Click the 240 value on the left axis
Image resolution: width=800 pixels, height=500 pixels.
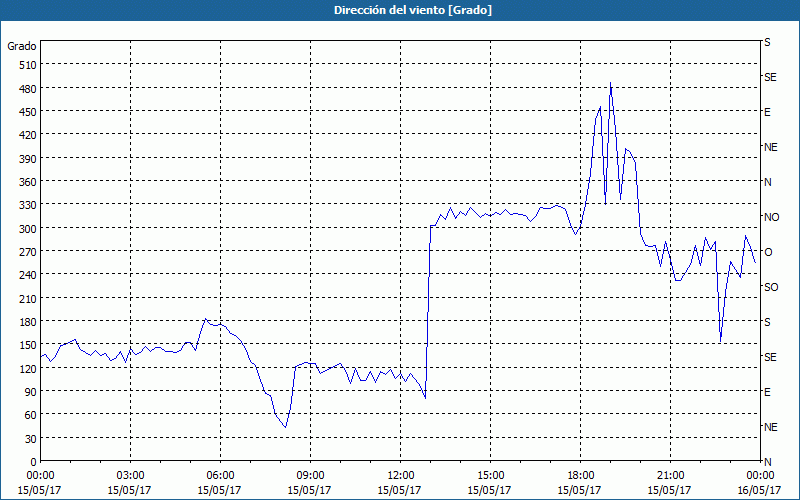pos(28,275)
